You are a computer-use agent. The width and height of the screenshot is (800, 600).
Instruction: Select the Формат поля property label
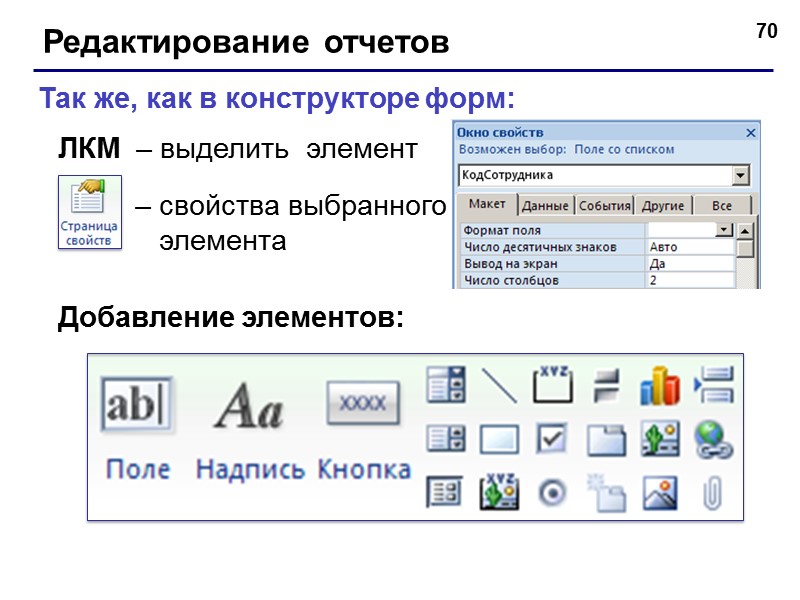(x=502, y=230)
